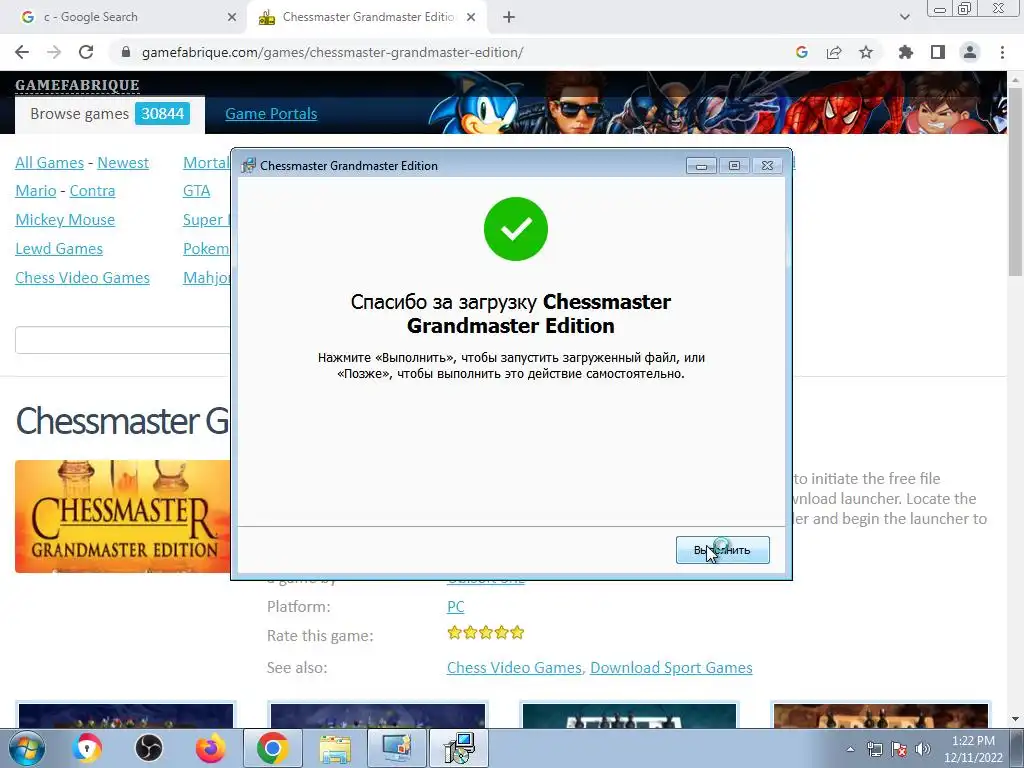Click the lock icon in the address bar
Image resolution: width=1024 pixels, height=768 pixels.
click(x=126, y=52)
